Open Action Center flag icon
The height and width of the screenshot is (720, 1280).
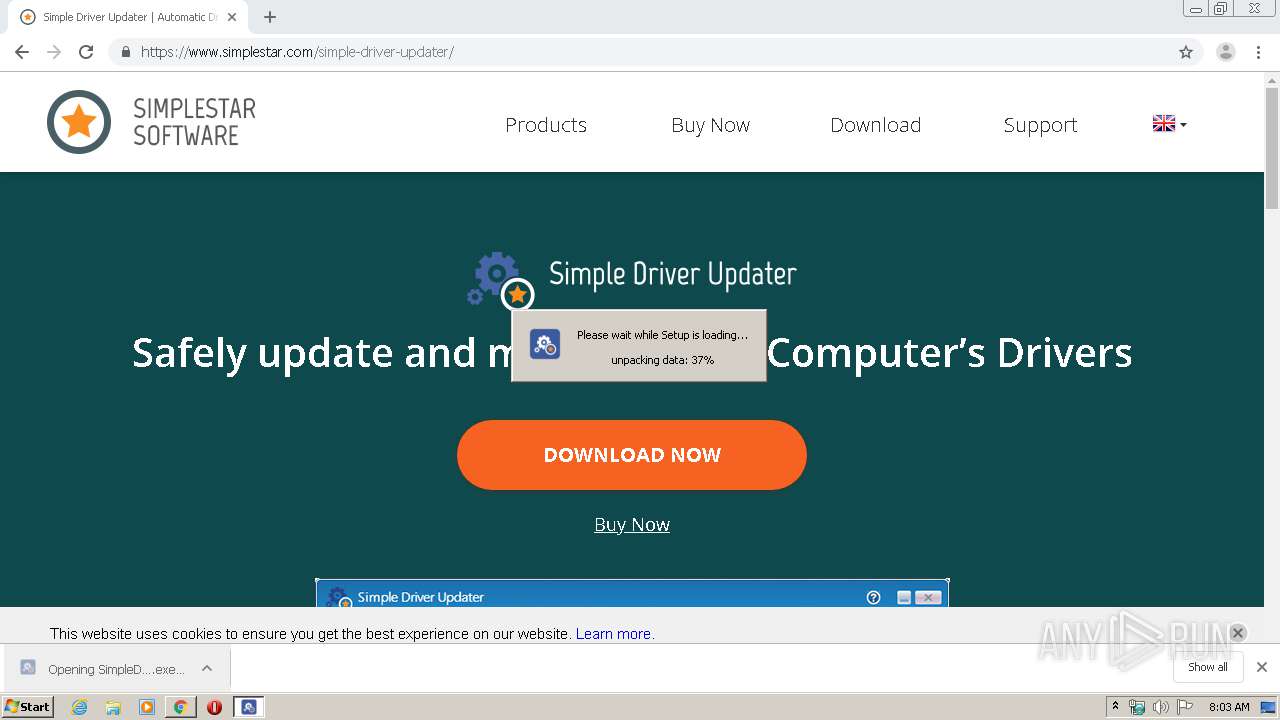(1185, 707)
